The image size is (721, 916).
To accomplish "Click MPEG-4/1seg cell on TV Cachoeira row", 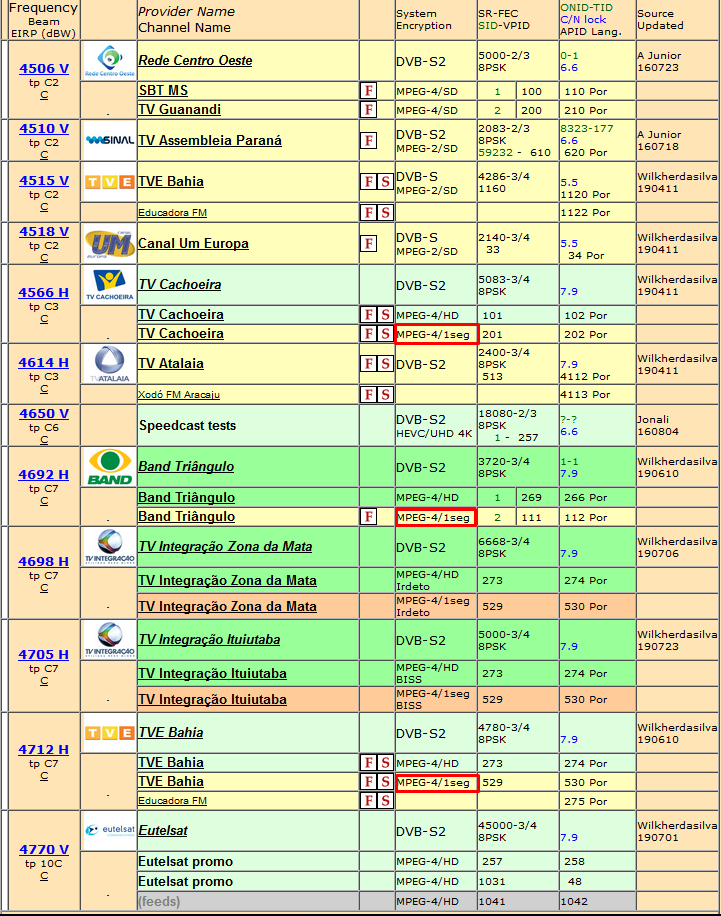I will (437, 334).
